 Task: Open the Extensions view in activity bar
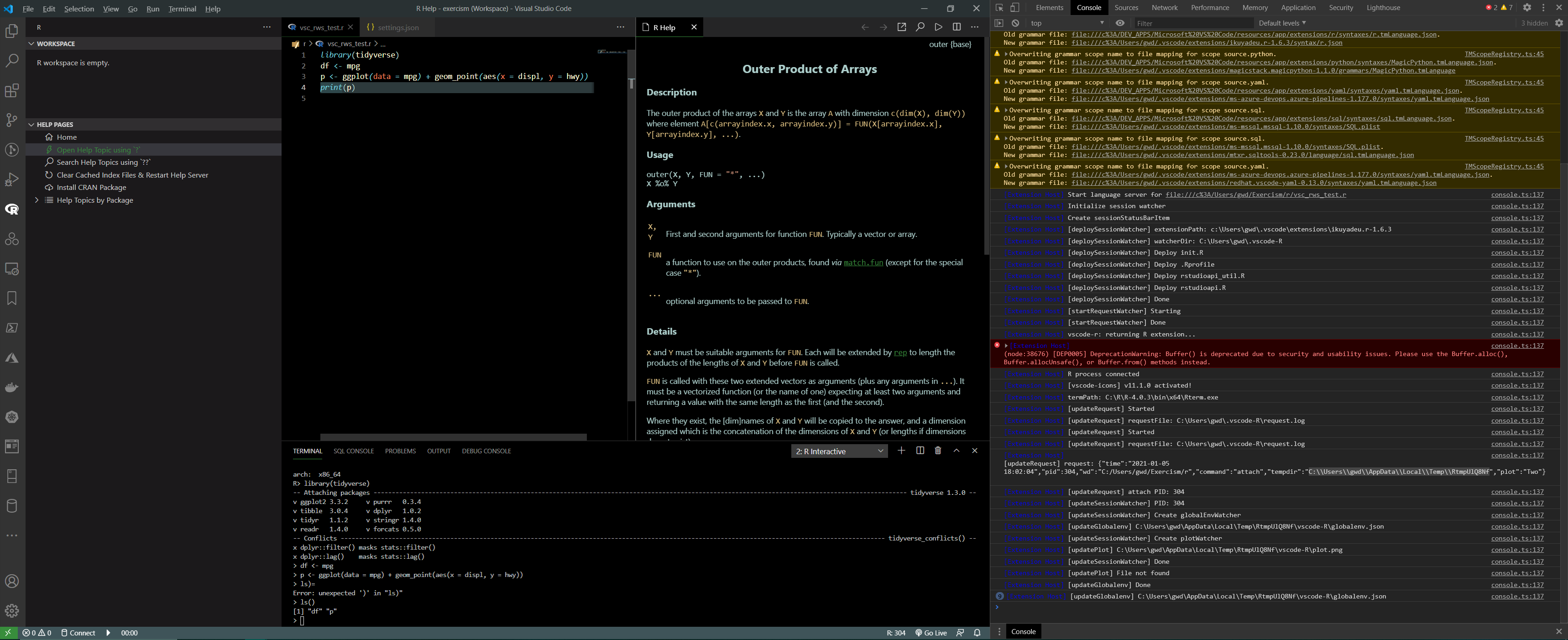(11, 91)
